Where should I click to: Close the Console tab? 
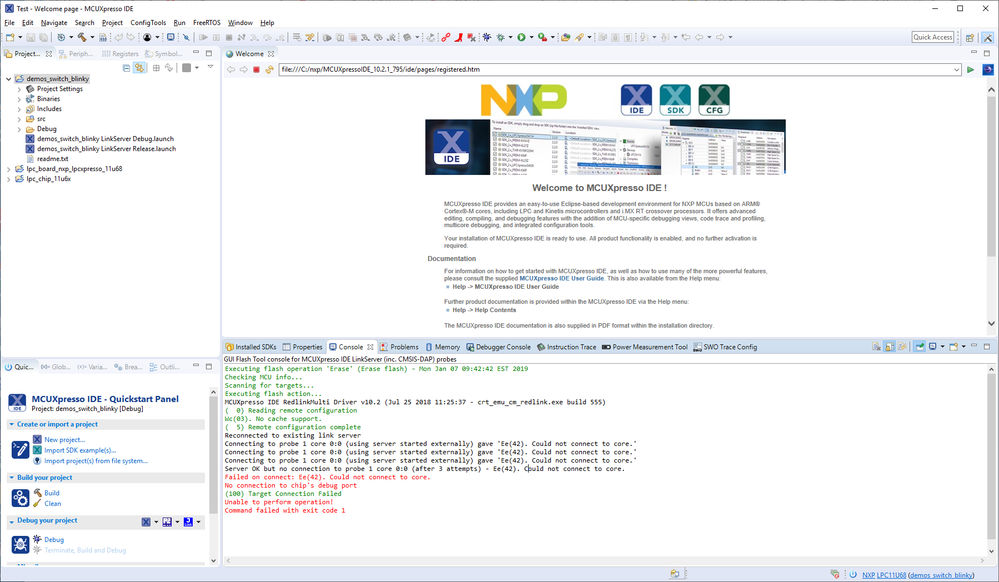click(370, 347)
